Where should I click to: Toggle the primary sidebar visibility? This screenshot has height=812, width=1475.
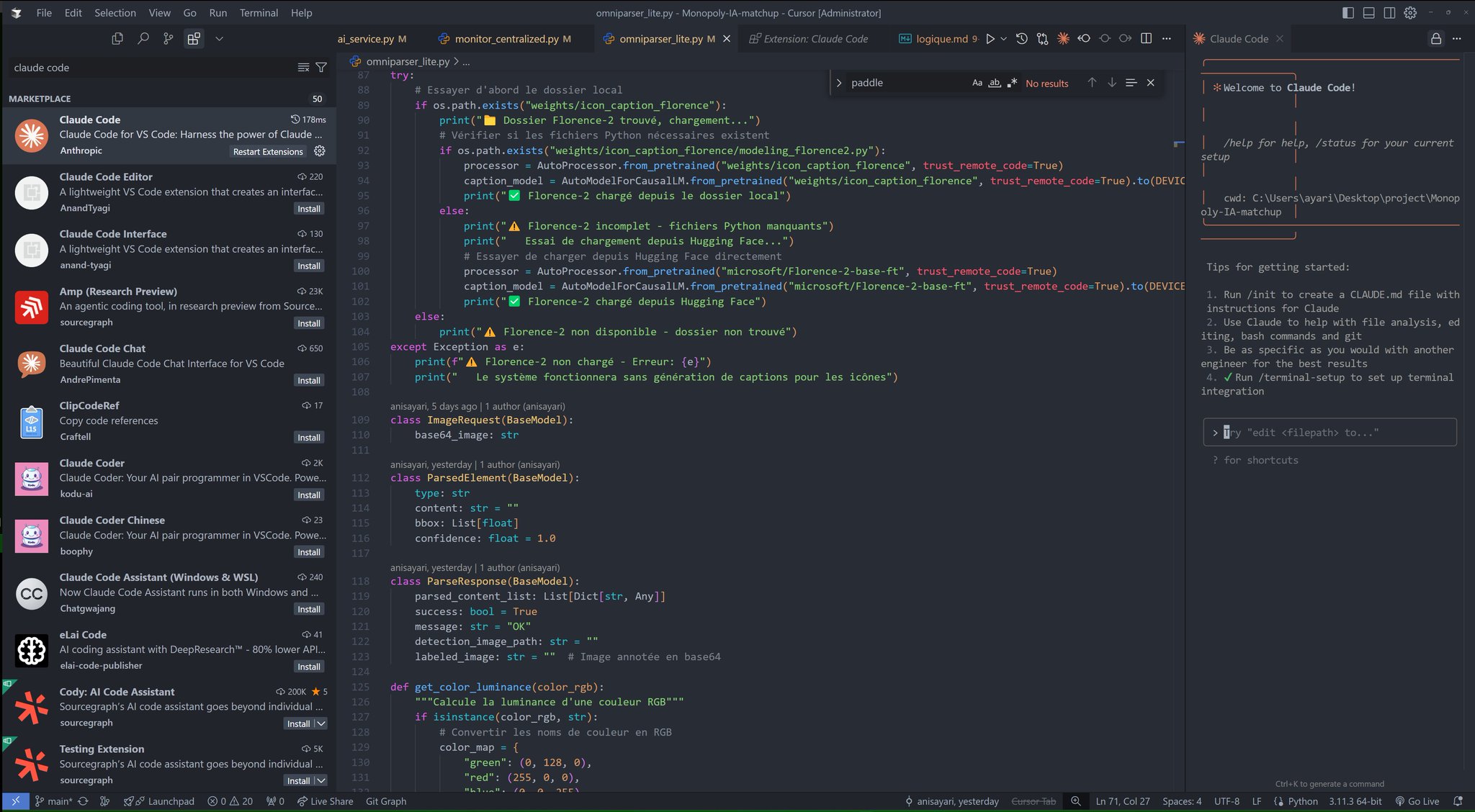coord(1348,13)
